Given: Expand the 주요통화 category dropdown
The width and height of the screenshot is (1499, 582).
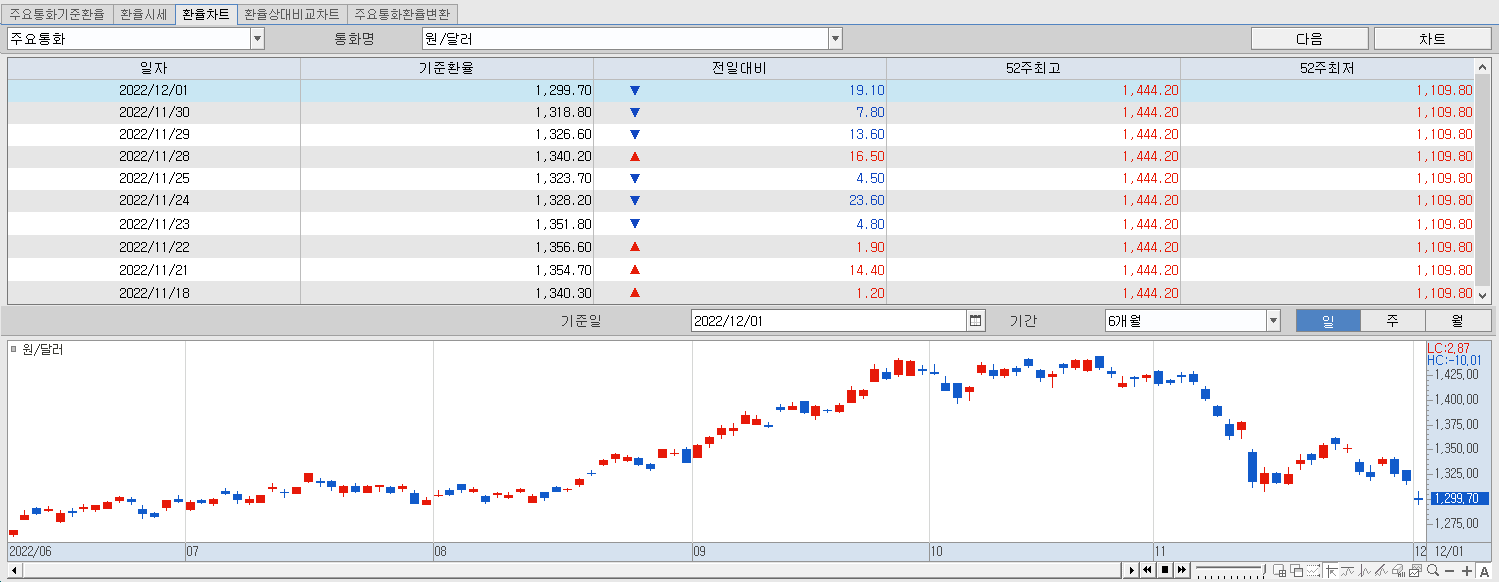Looking at the screenshot, I should click(x=257, y=39).
